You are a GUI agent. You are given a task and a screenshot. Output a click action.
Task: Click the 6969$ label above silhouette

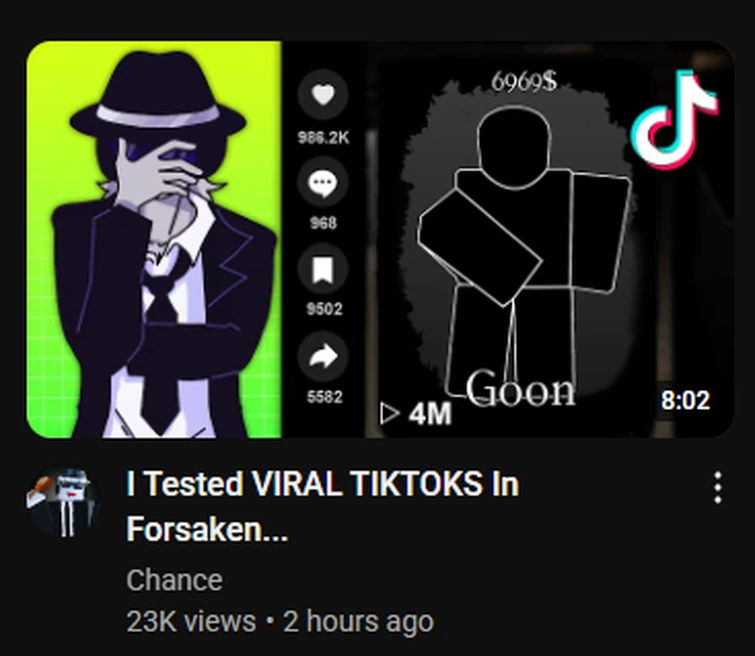click(x=524, y=81)
